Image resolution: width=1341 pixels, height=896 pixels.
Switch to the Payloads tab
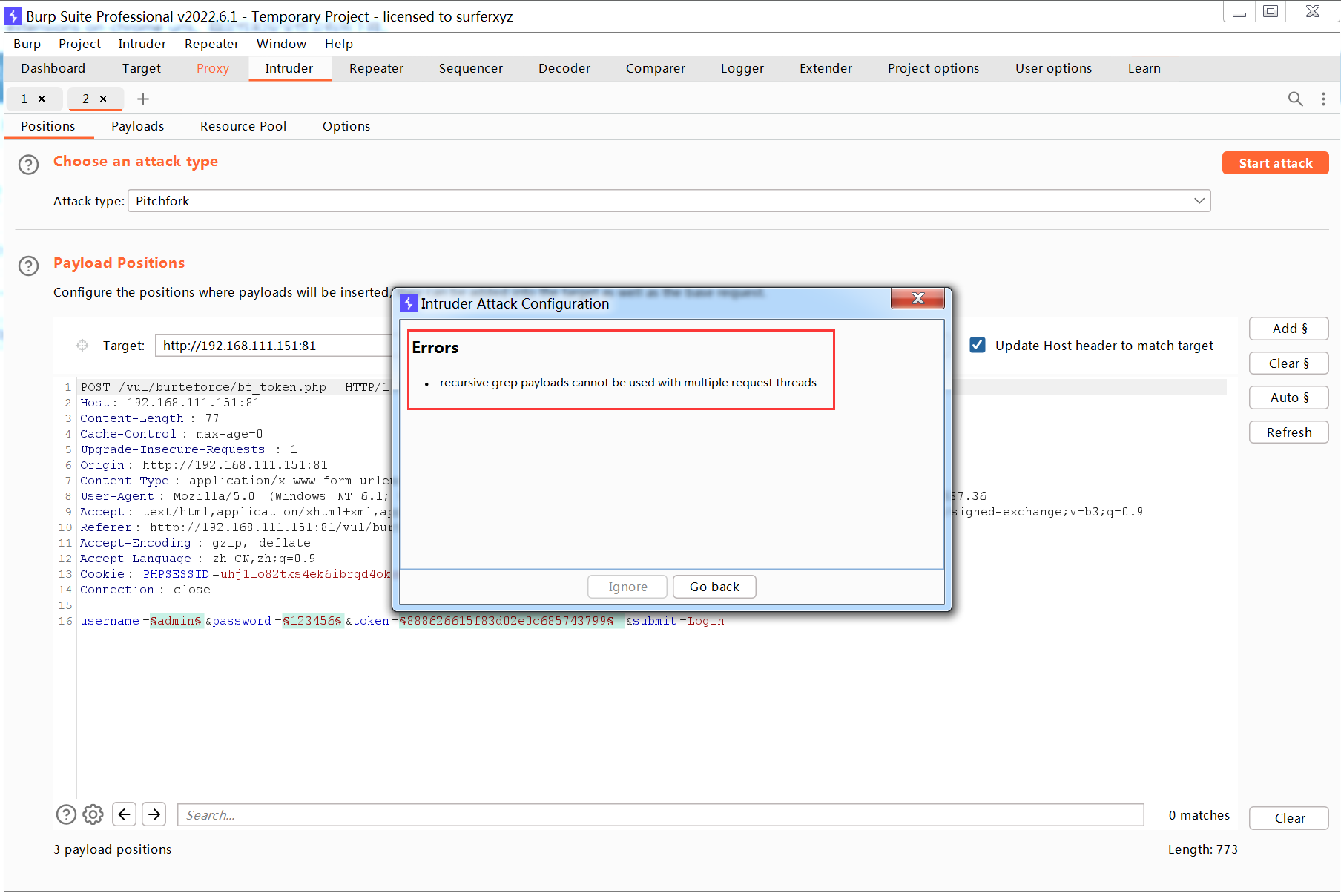tap(137, 126)
